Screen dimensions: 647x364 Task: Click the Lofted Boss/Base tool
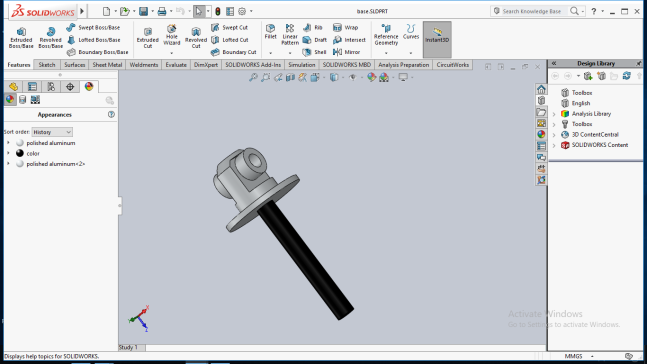(94, 40)
